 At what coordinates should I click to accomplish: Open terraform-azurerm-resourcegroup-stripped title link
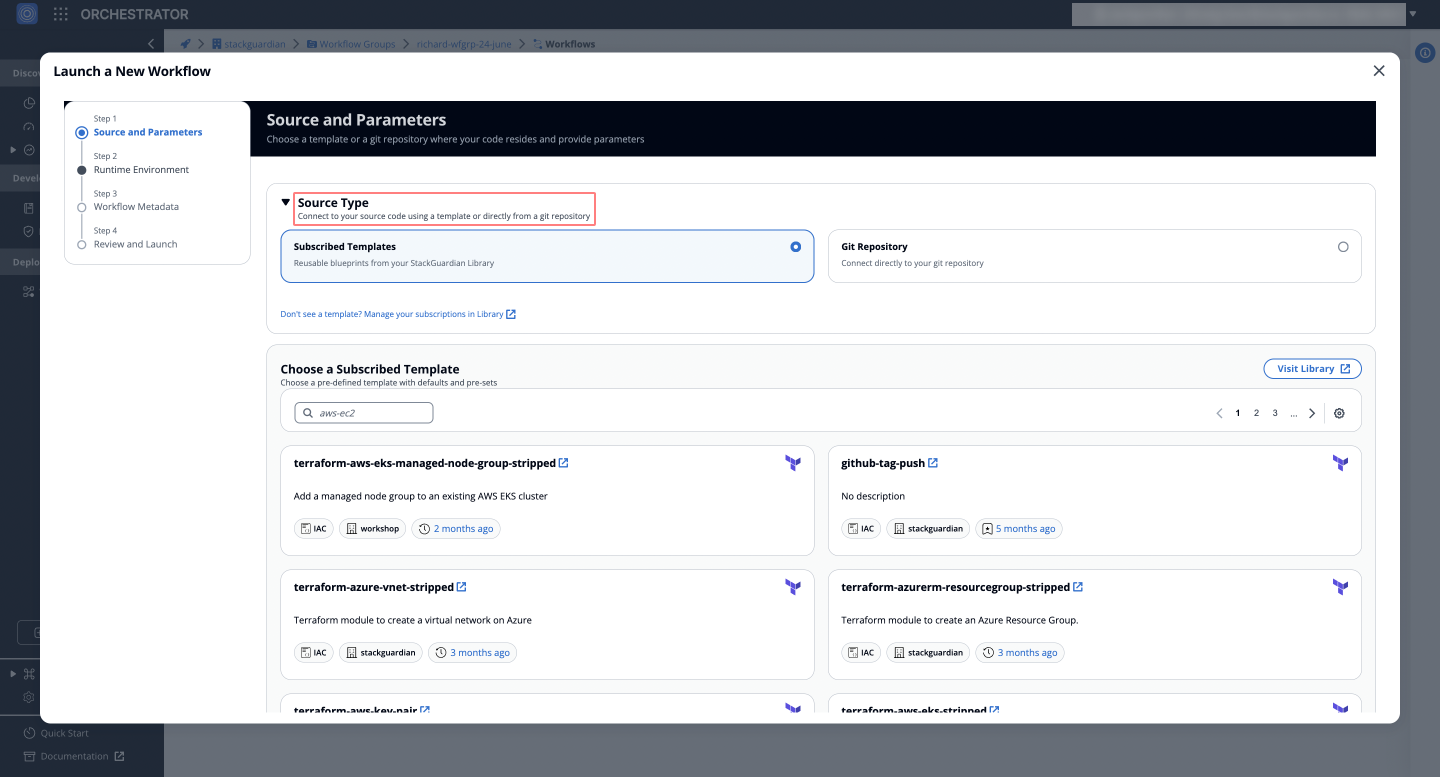tap(955, 587)
